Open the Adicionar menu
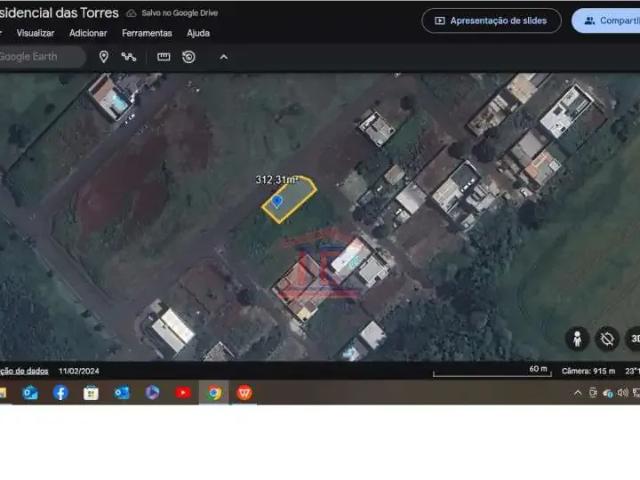Image resolution: width=640 pixels, height=480 pixels. click(x=88, y=33)
